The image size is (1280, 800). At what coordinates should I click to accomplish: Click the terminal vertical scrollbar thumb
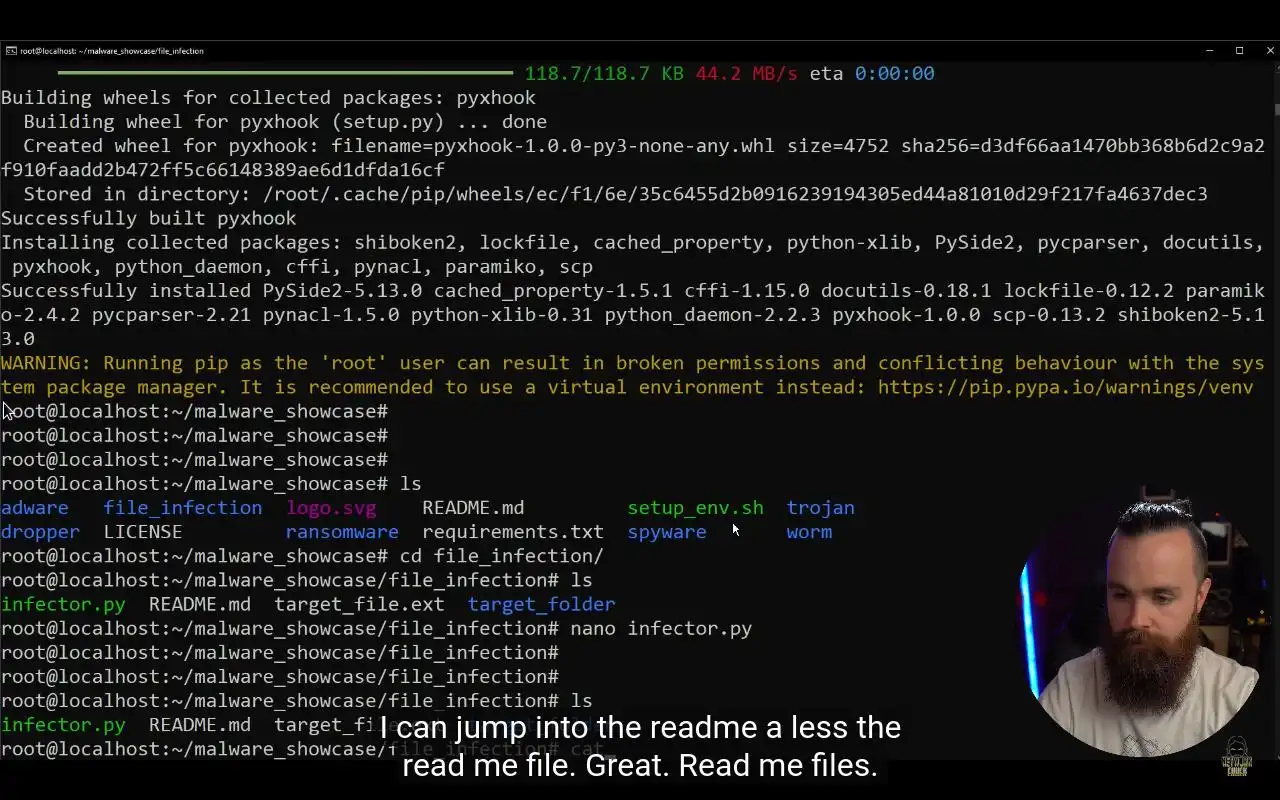pyautogui.click(x=1276, y=110)
